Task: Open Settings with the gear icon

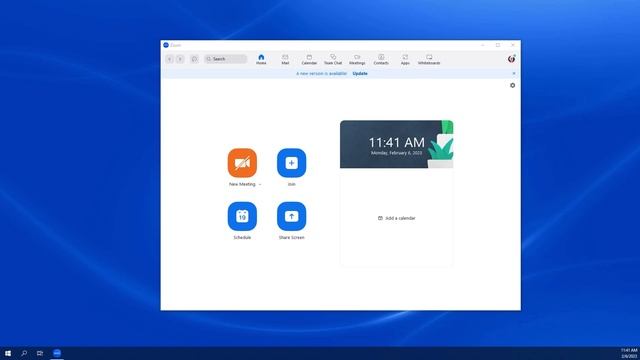Action: coord(513,85)
